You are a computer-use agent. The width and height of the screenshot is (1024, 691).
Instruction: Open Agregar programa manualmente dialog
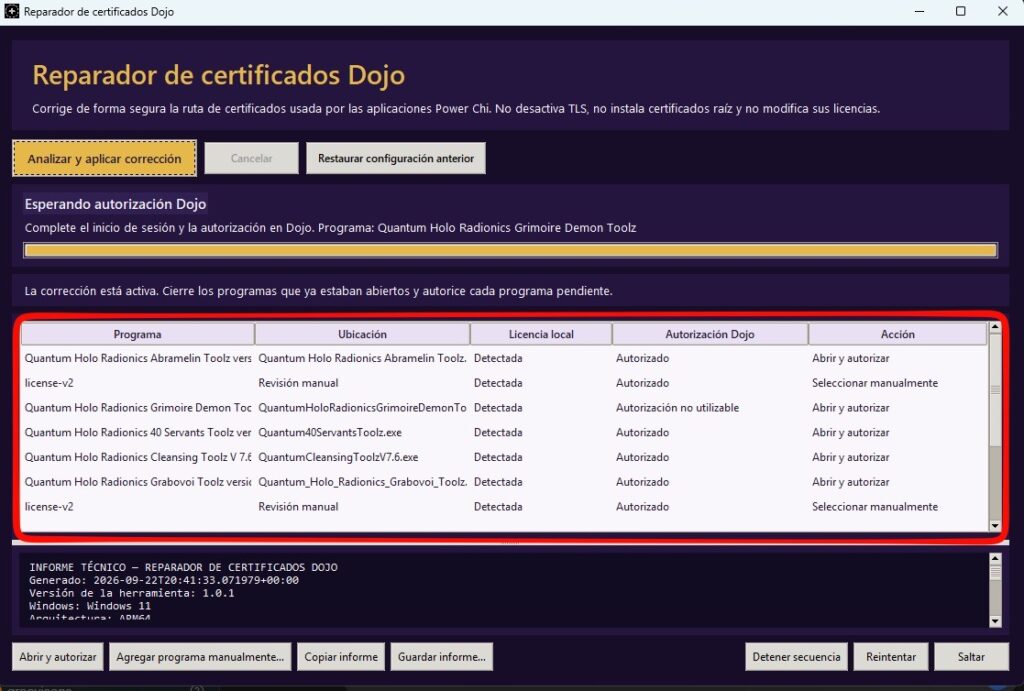click(x=200, y=656)
